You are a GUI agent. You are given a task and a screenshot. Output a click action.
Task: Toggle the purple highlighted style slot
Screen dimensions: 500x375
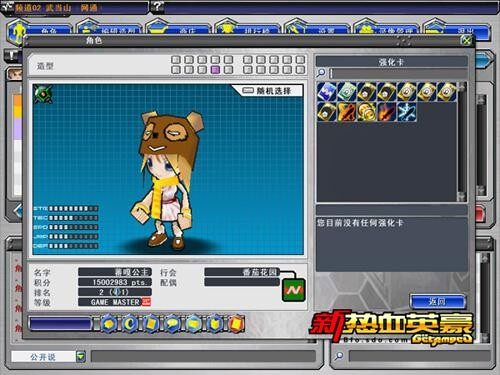[215, 70]
